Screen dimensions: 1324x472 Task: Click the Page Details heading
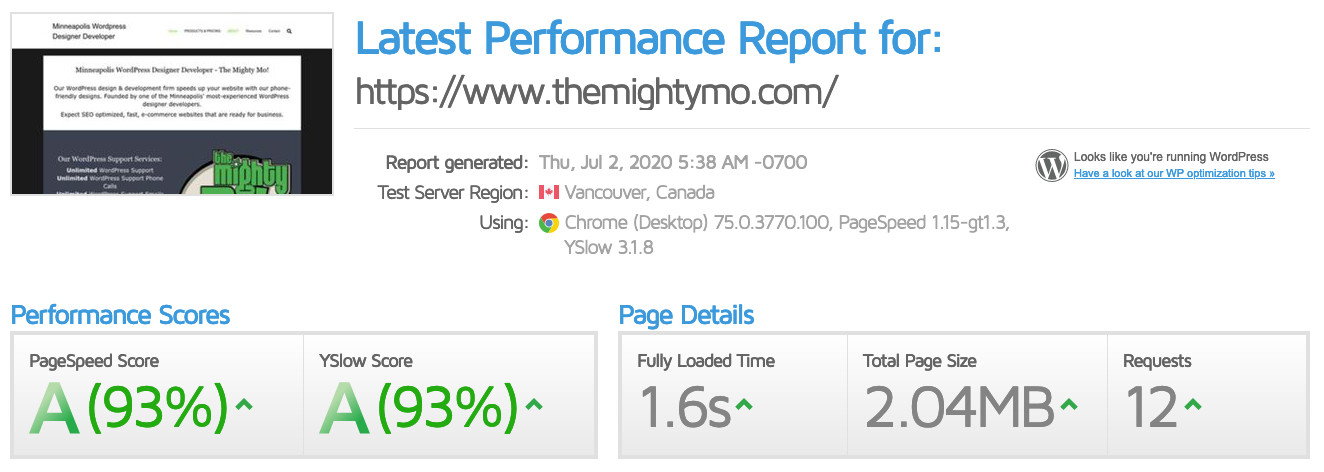click(686, 316)
